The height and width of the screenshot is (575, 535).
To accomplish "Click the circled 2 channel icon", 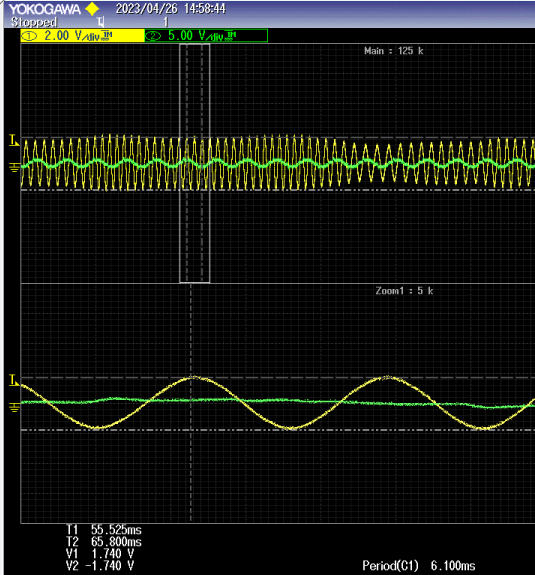I will coord(153,36).
